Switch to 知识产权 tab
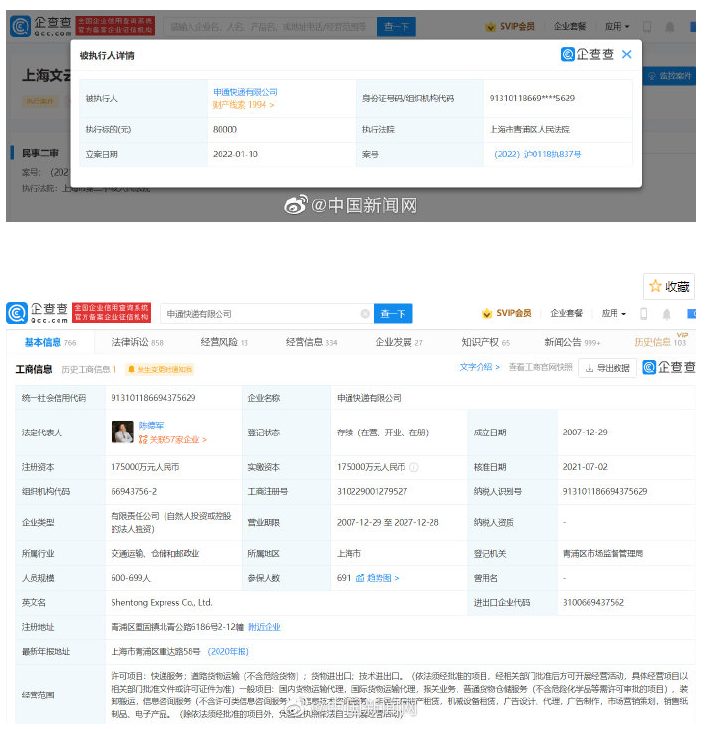Viewport: 717px width, 729px height. 485,342
